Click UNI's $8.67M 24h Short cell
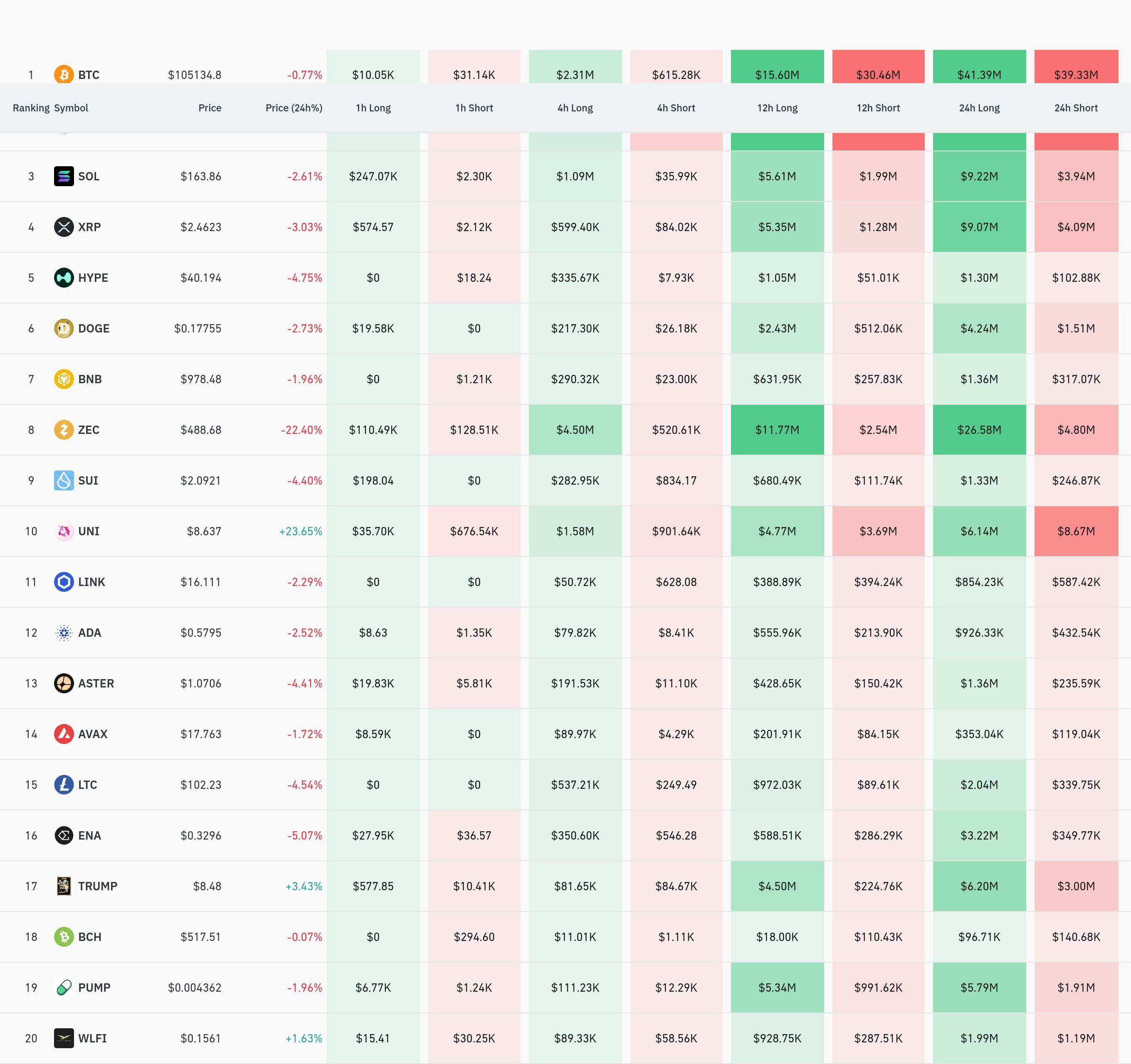 [x=1076, y=531]
